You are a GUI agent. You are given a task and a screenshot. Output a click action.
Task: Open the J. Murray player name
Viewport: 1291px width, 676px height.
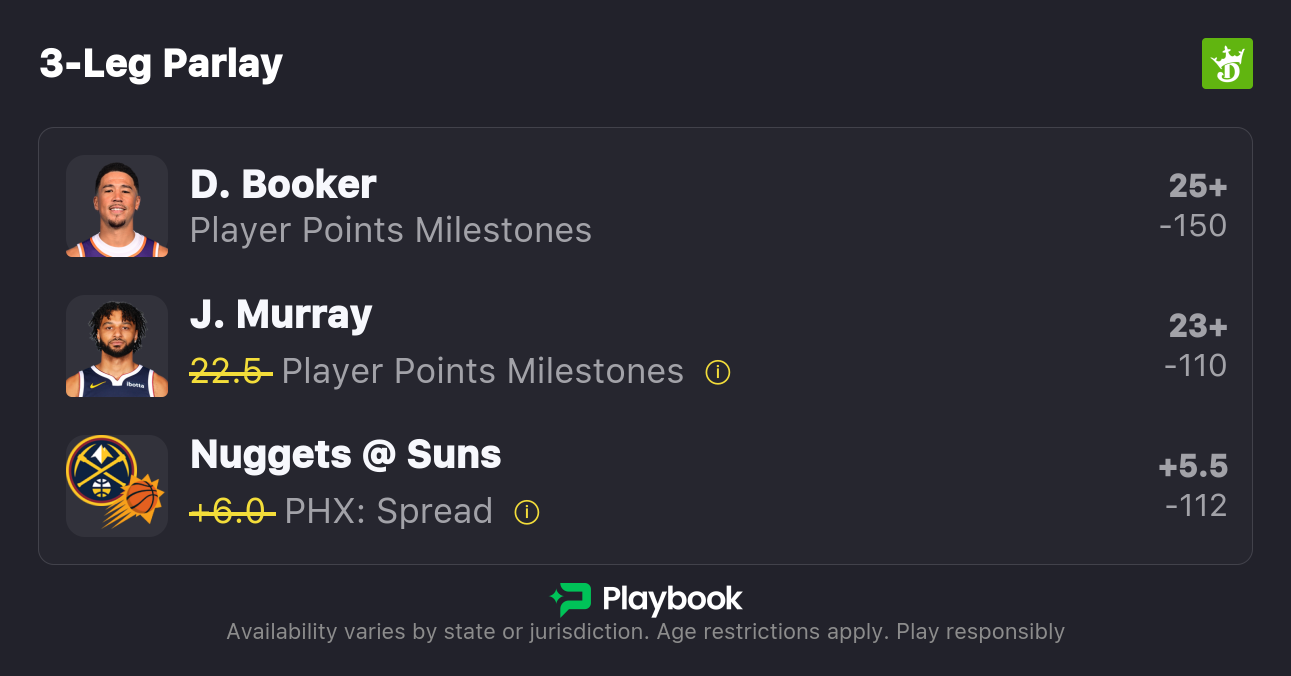coord(281,315)
